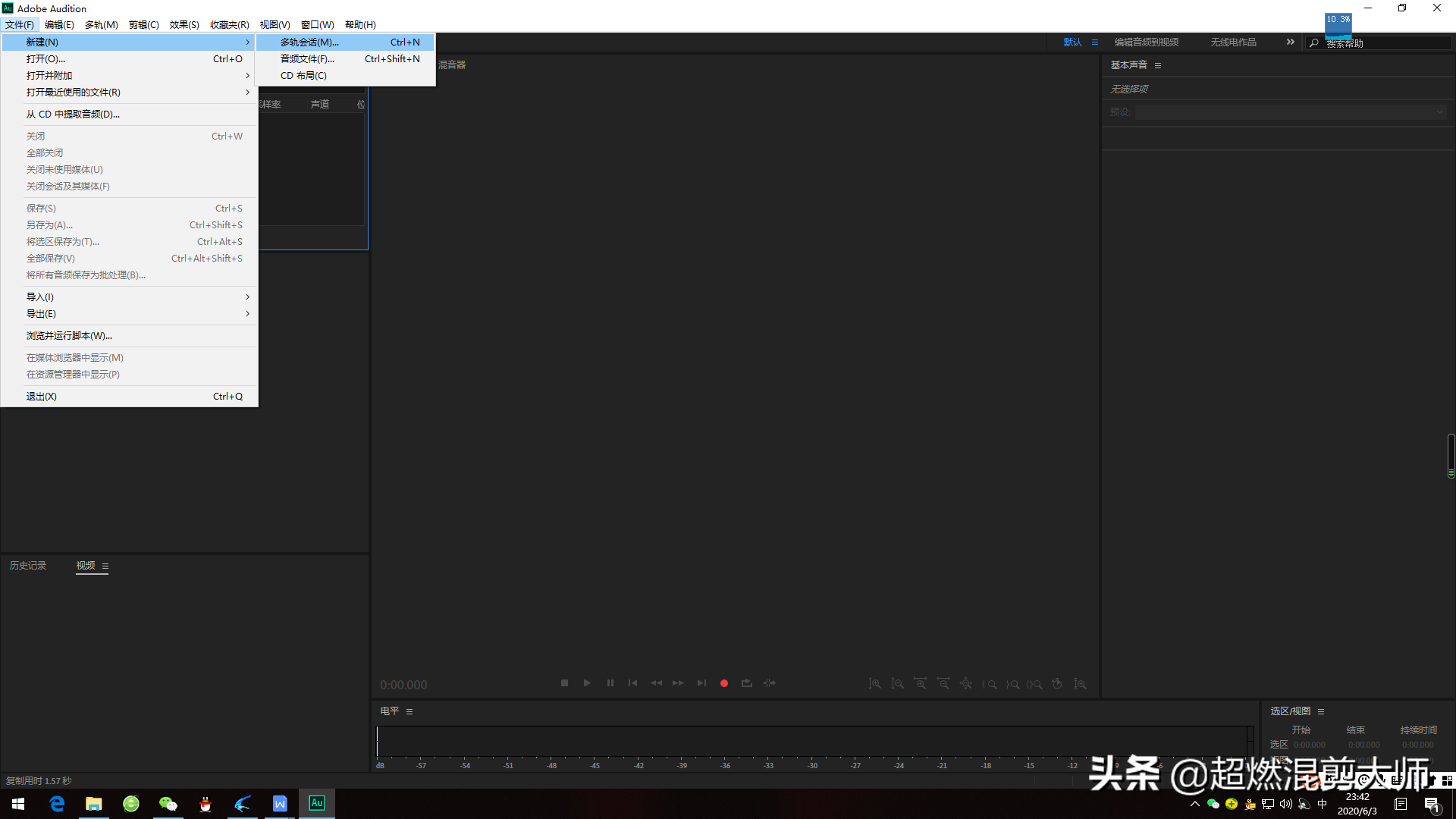Pause playback with the Pause button
This screenshot has height=819, width=1456.
click(610, 683)
